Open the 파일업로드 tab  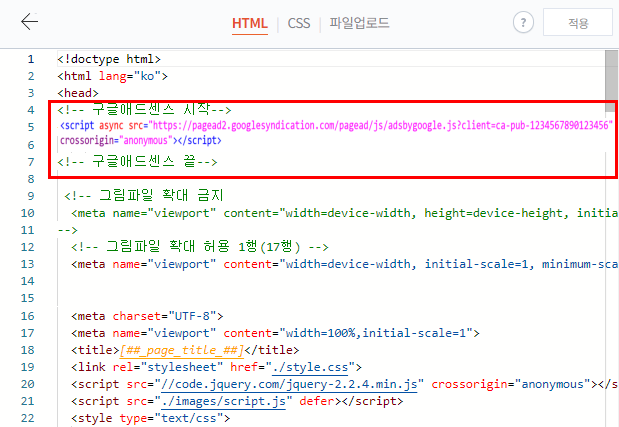pyautogui.click(x=359, y=23)
